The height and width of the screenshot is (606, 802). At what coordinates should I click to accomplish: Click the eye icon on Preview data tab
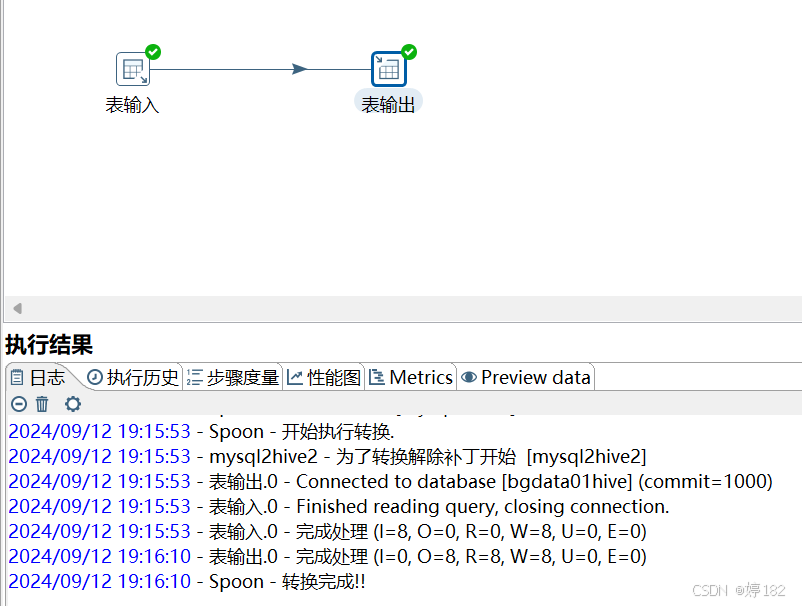tap(469, 377)
